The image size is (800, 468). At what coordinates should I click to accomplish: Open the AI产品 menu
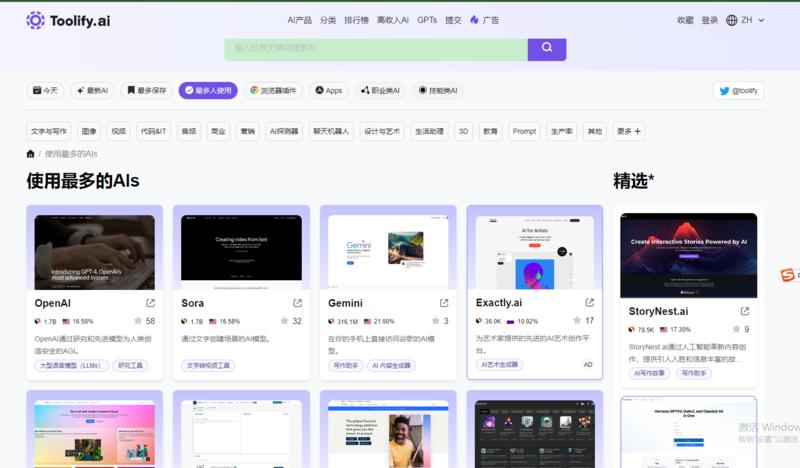[x=299, y=20]
